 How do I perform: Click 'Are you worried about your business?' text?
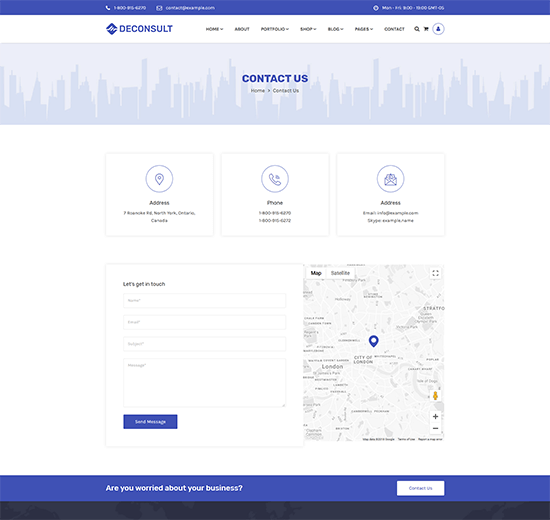(x=174, y=488)
